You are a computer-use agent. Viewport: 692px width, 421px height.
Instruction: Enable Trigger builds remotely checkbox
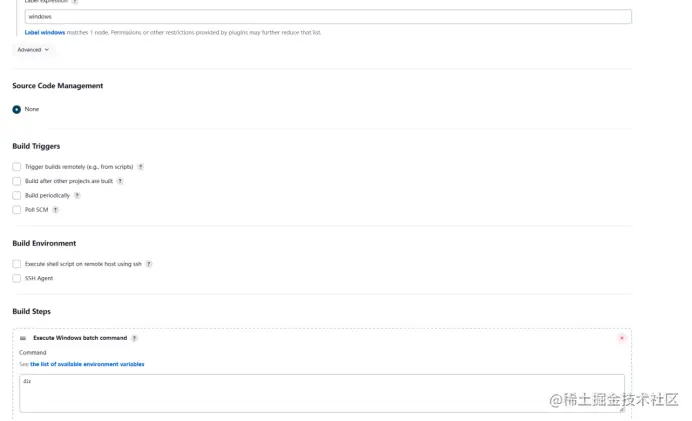(17, 167)
